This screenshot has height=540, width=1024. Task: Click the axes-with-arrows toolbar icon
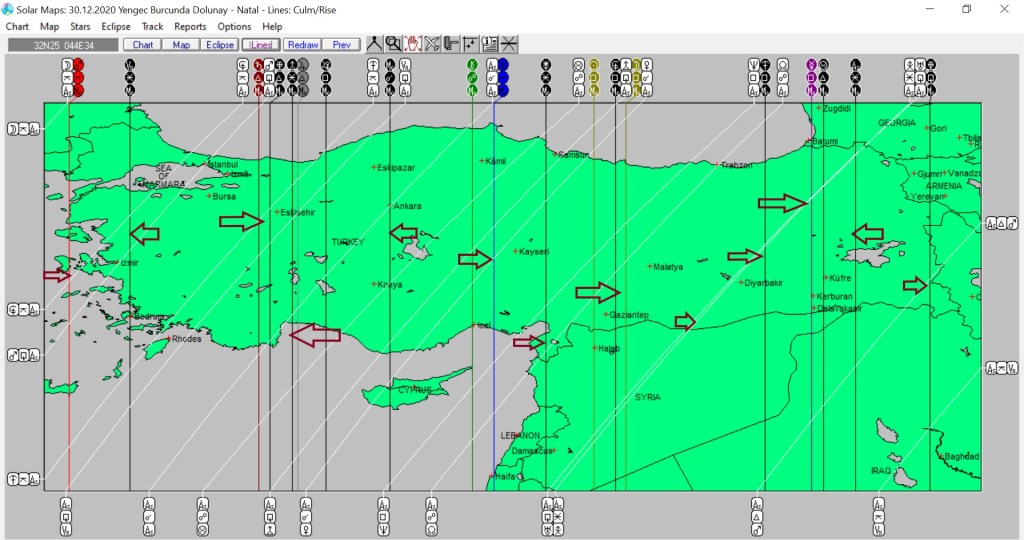point(470,44)
